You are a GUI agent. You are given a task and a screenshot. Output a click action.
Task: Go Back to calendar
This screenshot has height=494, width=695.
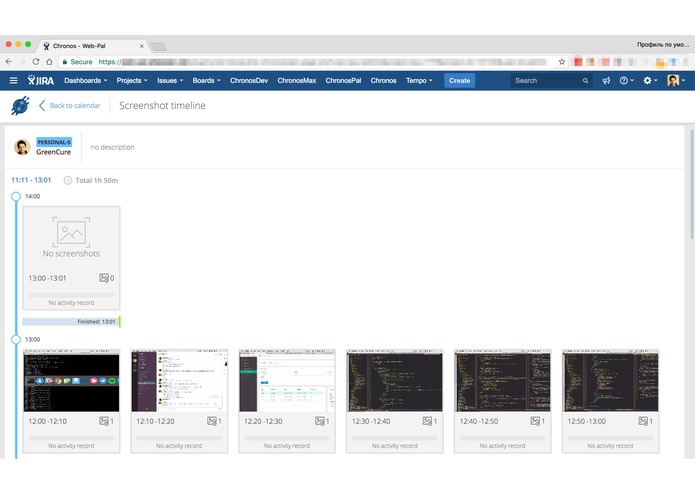pyautogui.click(x=74, y=105)
